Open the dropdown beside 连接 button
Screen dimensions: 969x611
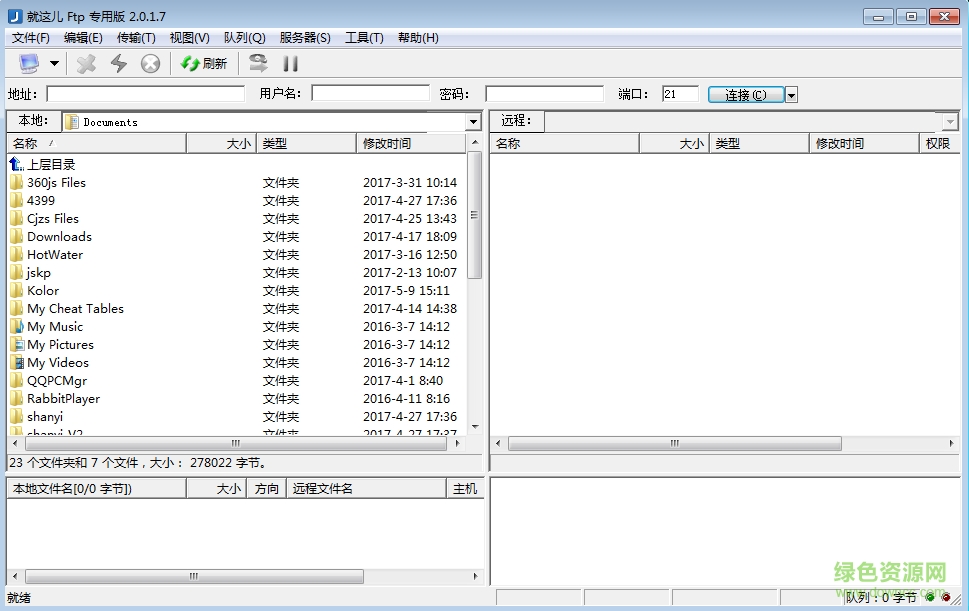point(789,93)
